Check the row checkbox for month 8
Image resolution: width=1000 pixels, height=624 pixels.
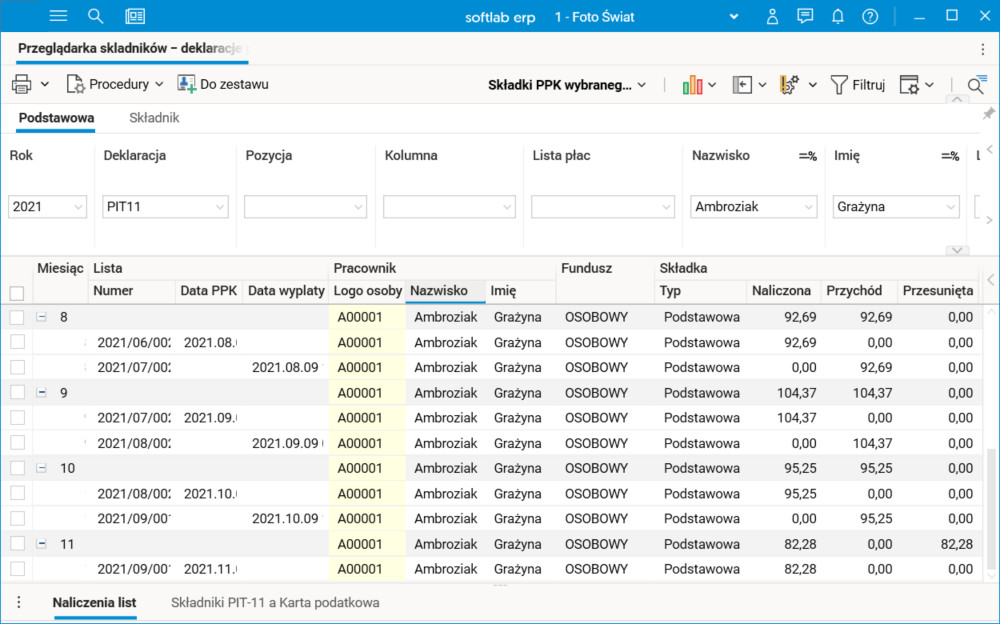click(x=17, y=317)
